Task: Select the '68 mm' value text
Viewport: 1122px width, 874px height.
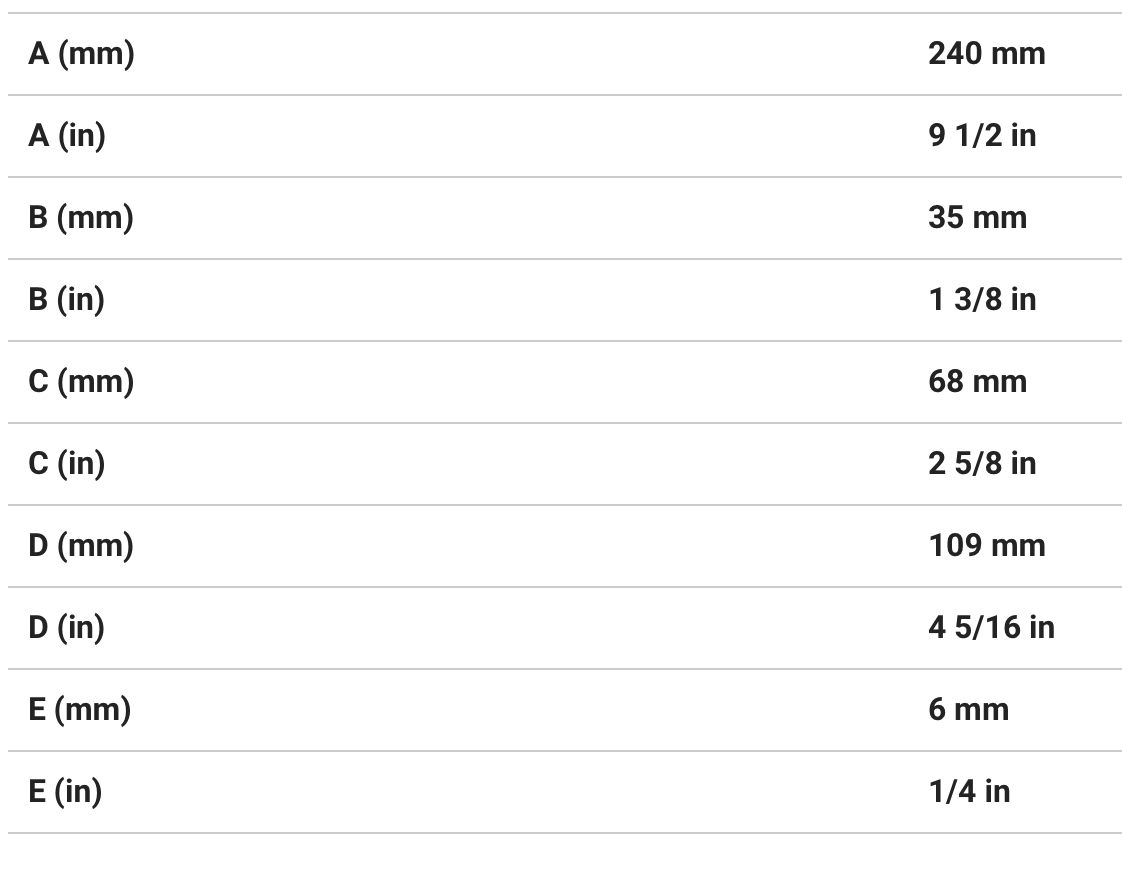Action: [977, 382]
